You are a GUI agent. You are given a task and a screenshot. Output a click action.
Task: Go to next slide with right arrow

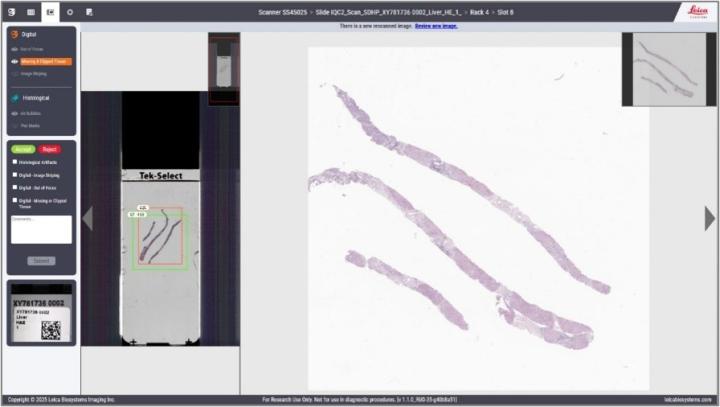710,218
